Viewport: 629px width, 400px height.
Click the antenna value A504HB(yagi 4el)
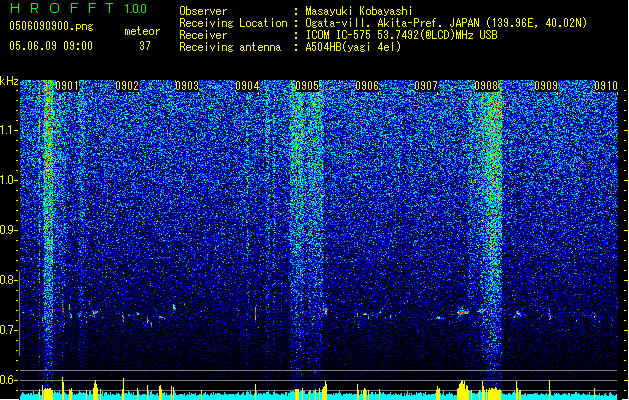353,47
